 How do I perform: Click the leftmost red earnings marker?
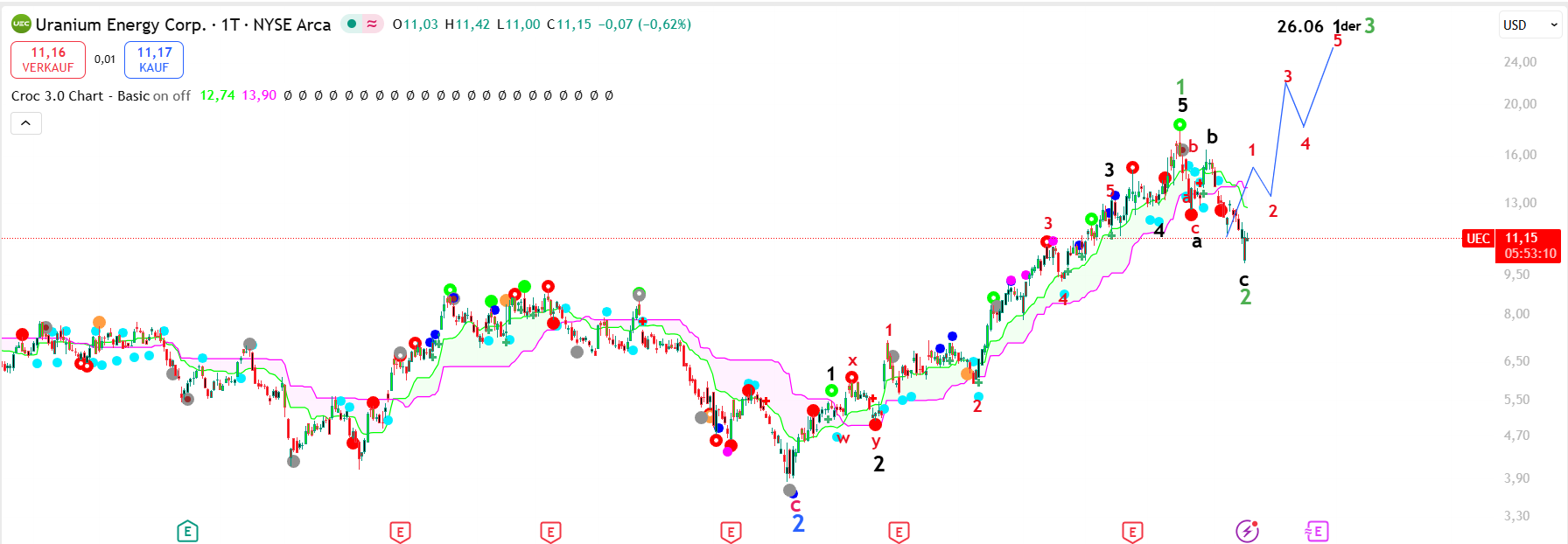coord(400,531)
